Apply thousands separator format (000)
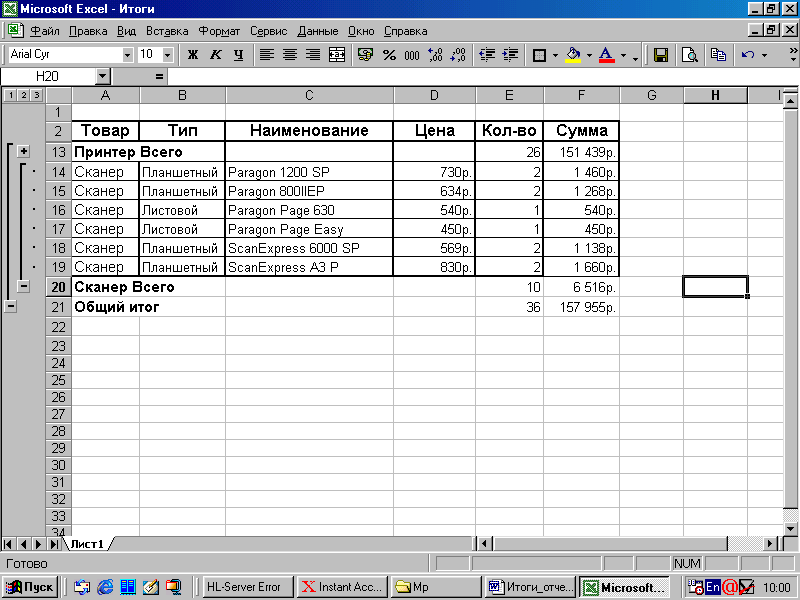Viewport: 800px width, 600px height. click(x=412, y=55)
